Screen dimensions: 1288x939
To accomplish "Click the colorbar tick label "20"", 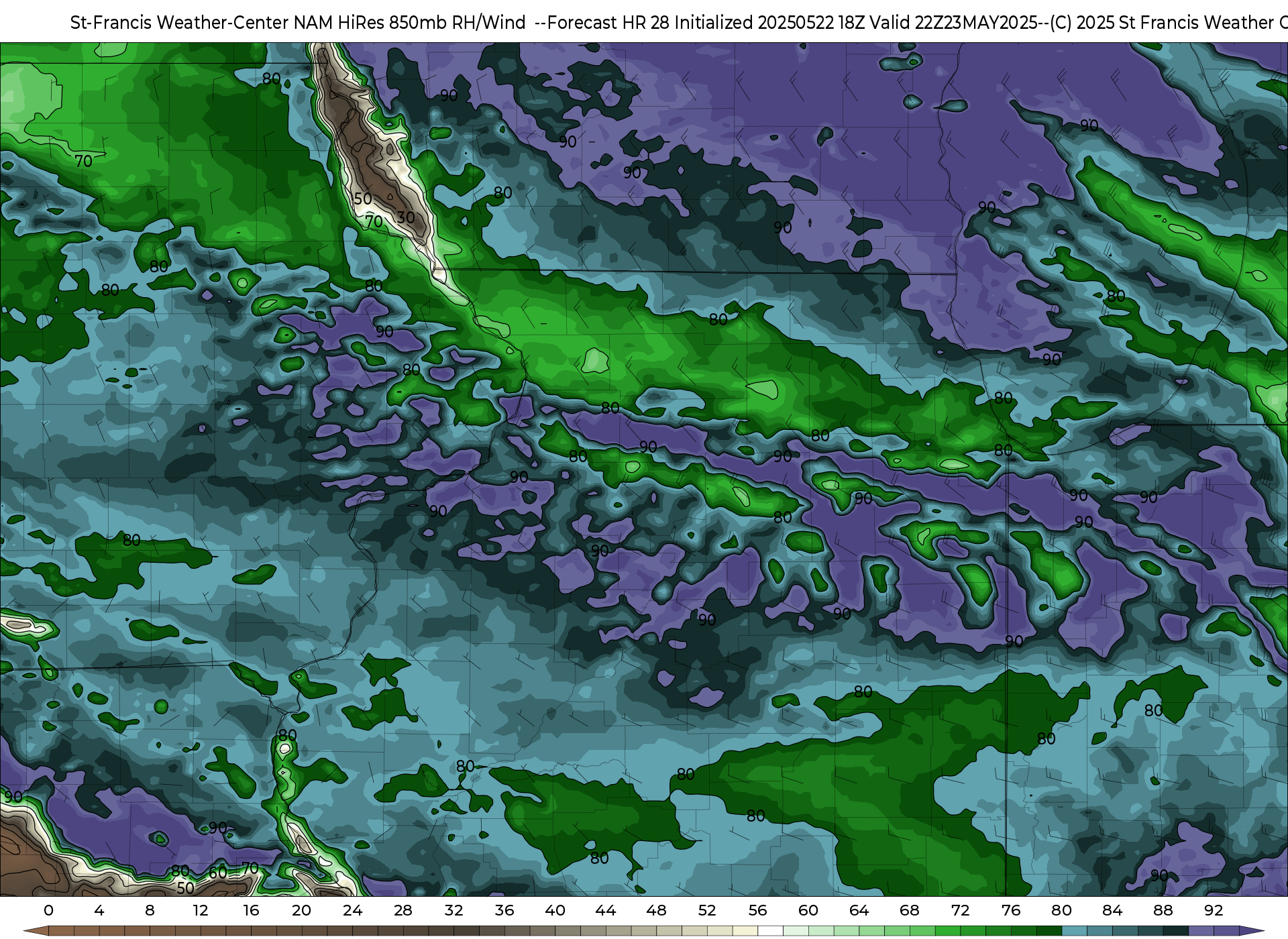I will point(302,910).
